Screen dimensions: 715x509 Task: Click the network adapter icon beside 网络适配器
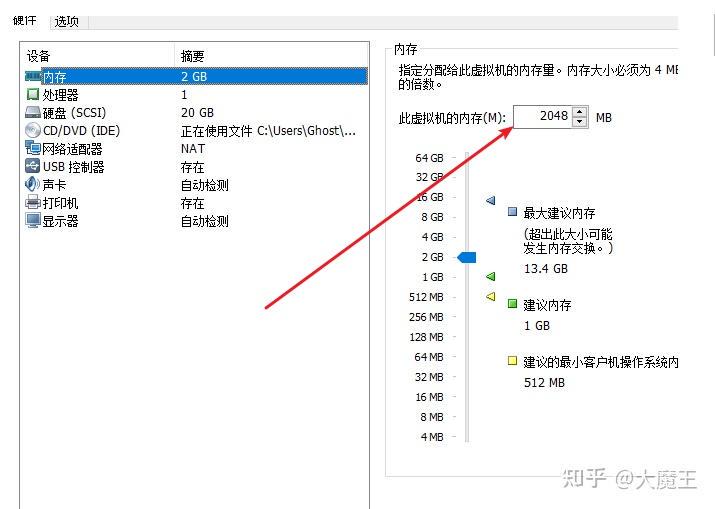(x=33, y=148)
